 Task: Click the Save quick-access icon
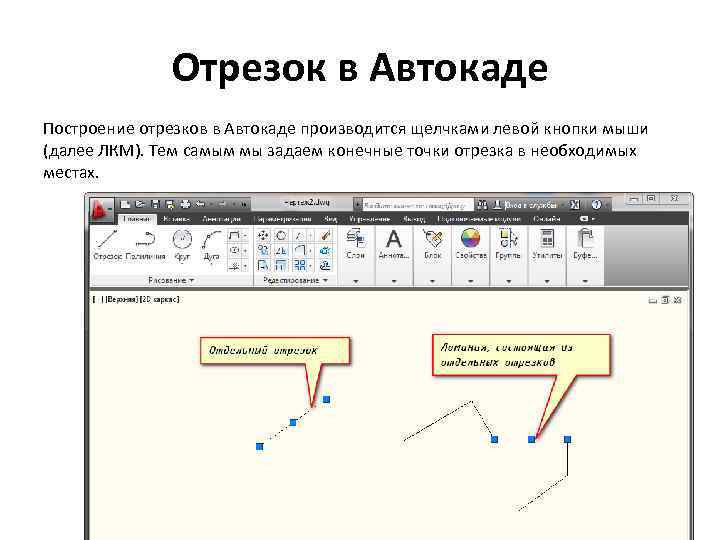(155, 204)
